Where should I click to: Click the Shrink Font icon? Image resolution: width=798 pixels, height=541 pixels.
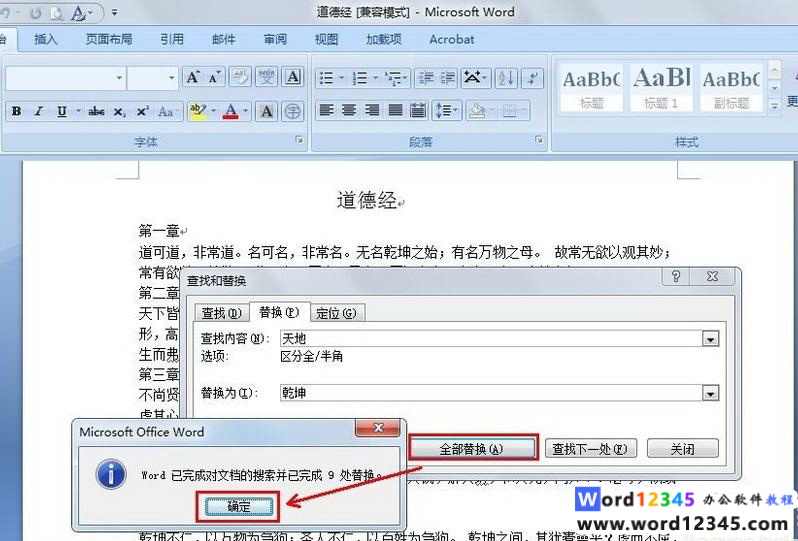(214, 77)
